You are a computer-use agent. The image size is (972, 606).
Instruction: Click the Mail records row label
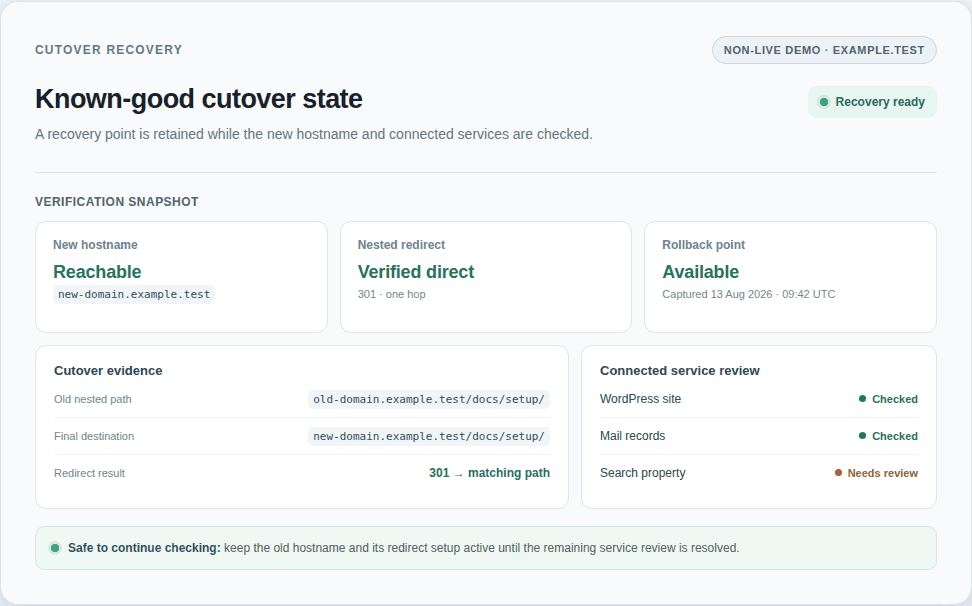click(632, 436)
